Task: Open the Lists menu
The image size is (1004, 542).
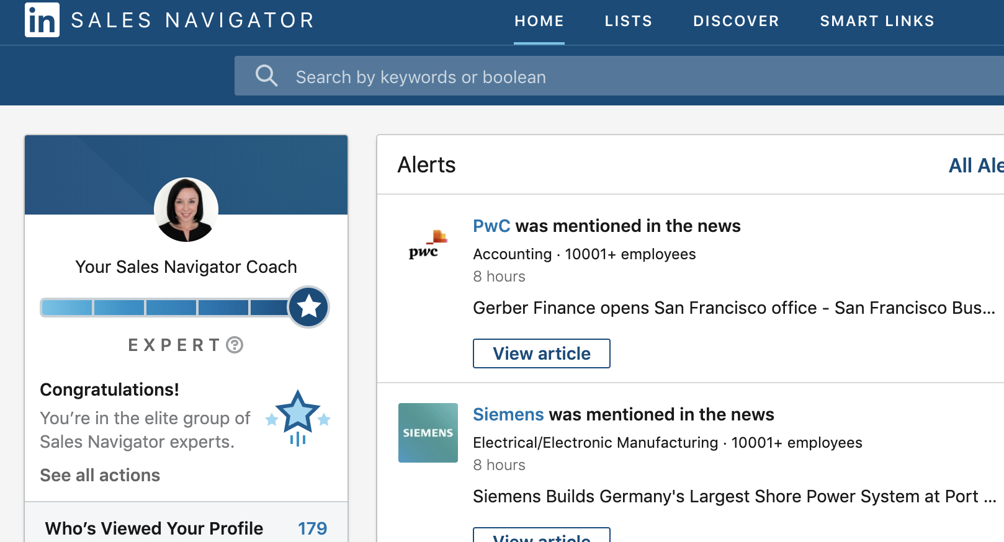Action: pyautogui.click(x=628, y=21)
